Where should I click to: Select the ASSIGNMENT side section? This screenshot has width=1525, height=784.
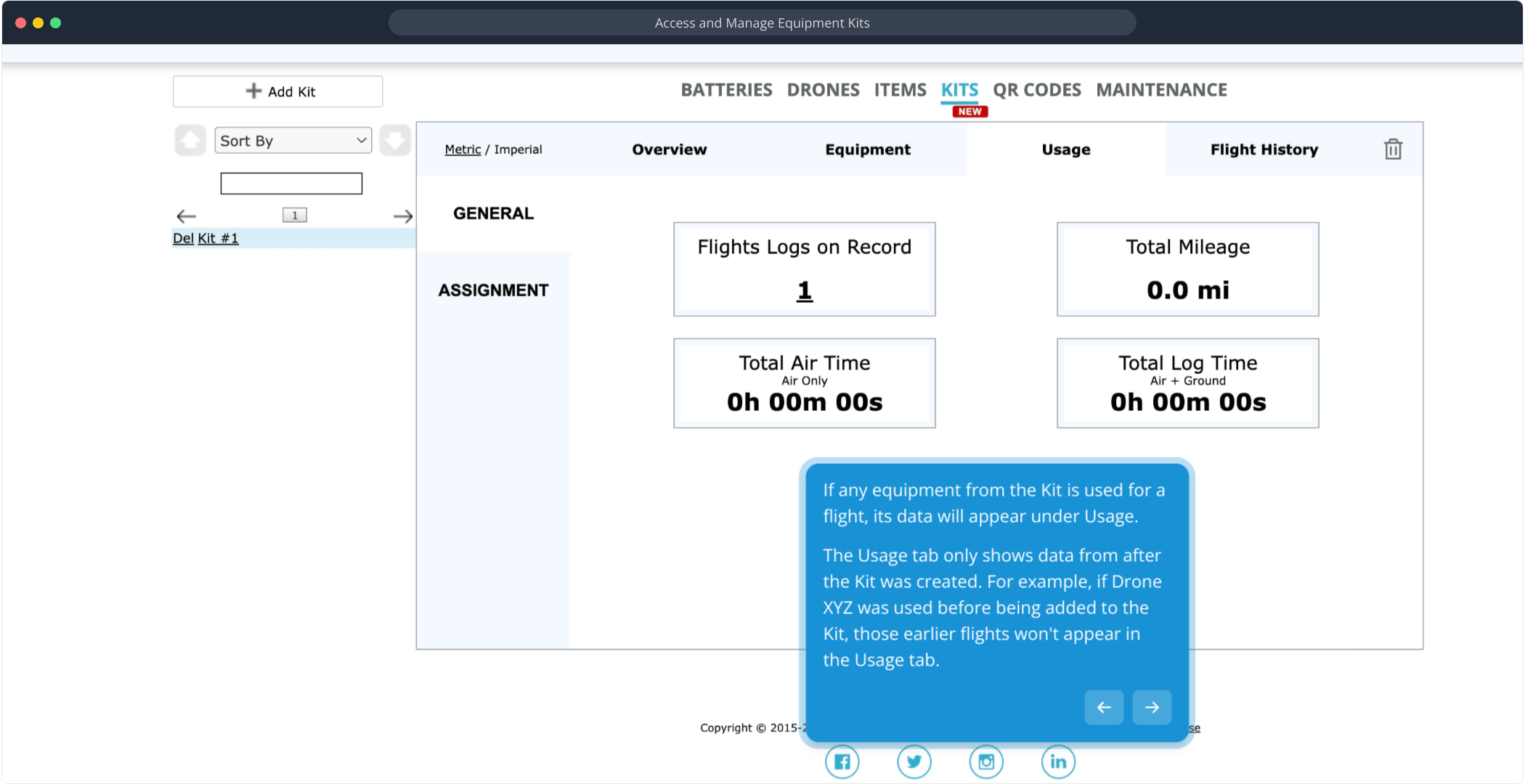click(493, 290)
